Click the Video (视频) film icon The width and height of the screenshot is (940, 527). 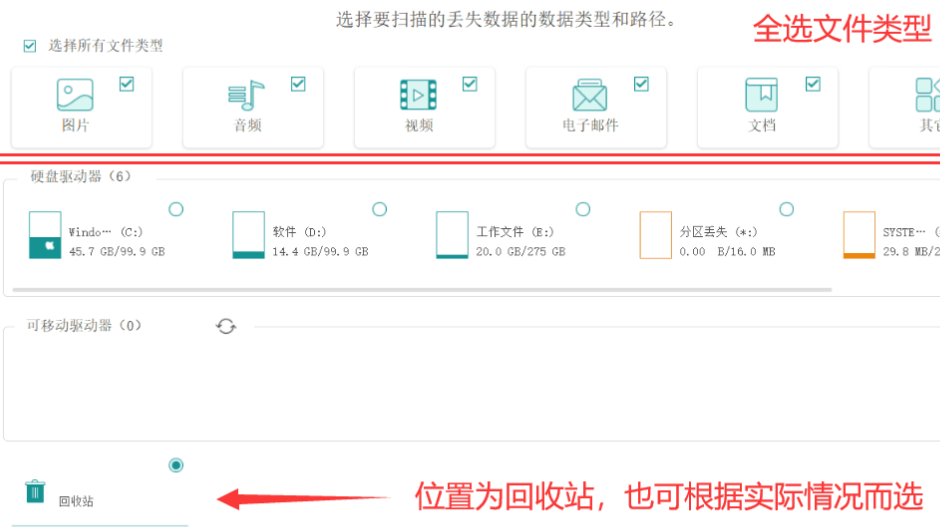pyautogui.click(x=418, y=95)
